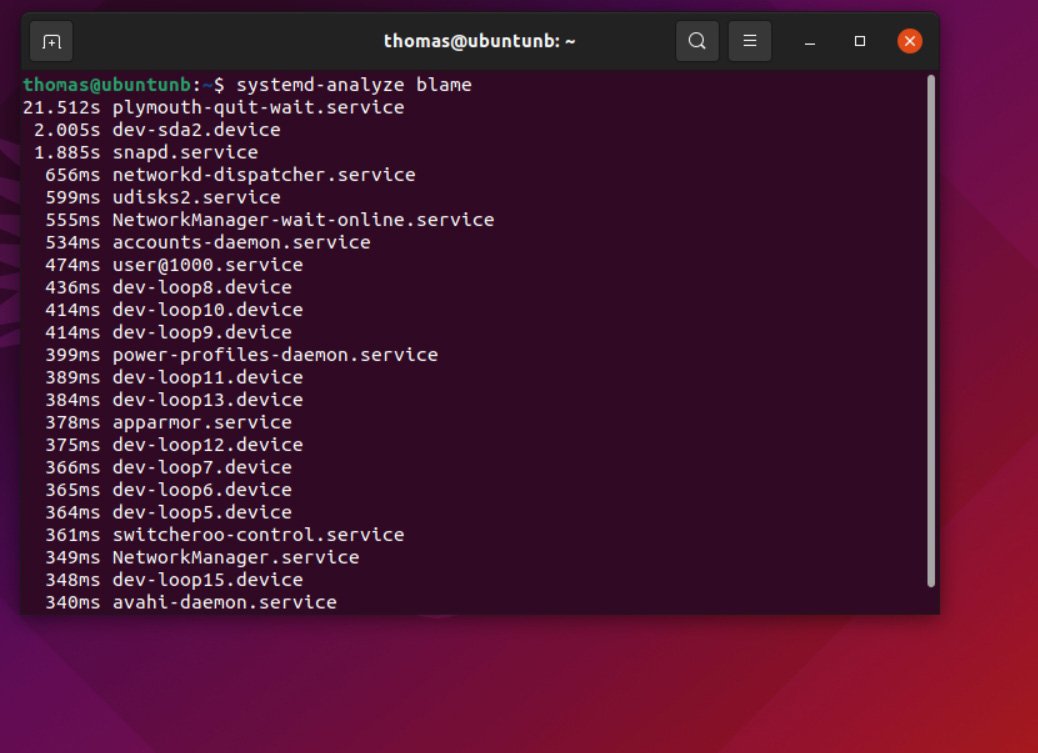
Task: Open a new terminal tab
Action: tap(51, 41)
